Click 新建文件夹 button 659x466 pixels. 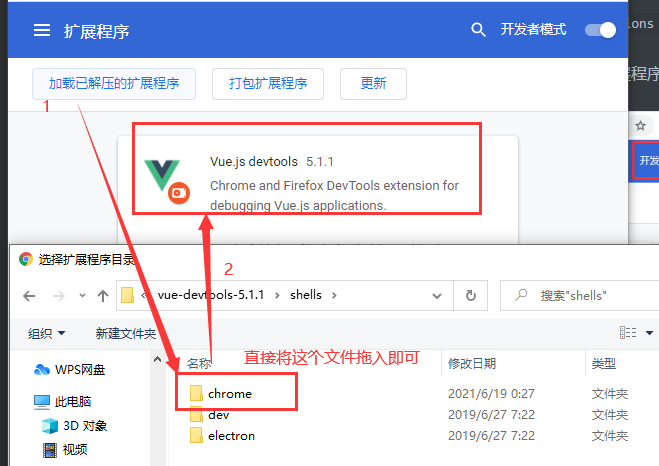pos(126,334)
